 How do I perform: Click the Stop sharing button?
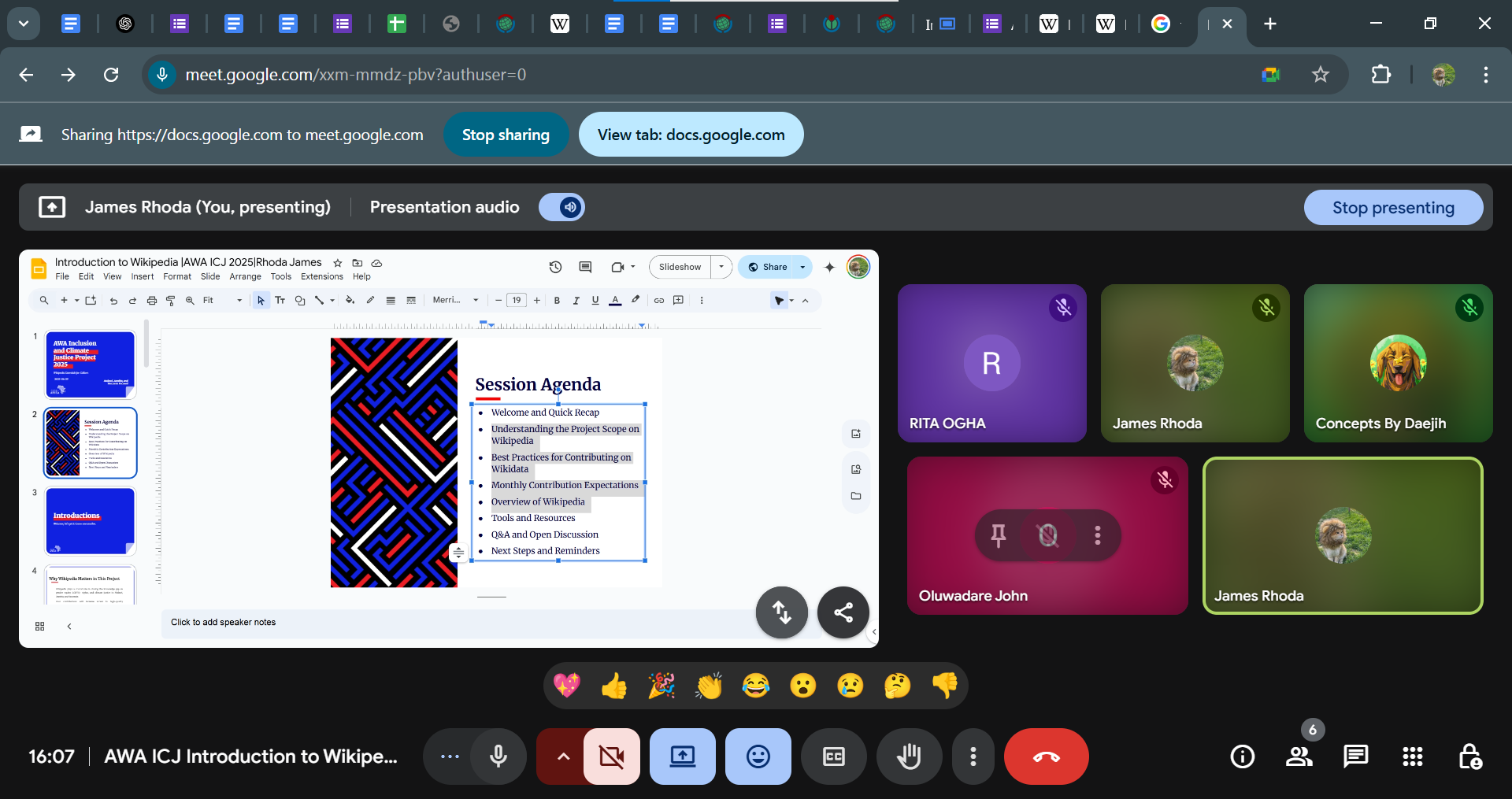click(x=506, y=135)
